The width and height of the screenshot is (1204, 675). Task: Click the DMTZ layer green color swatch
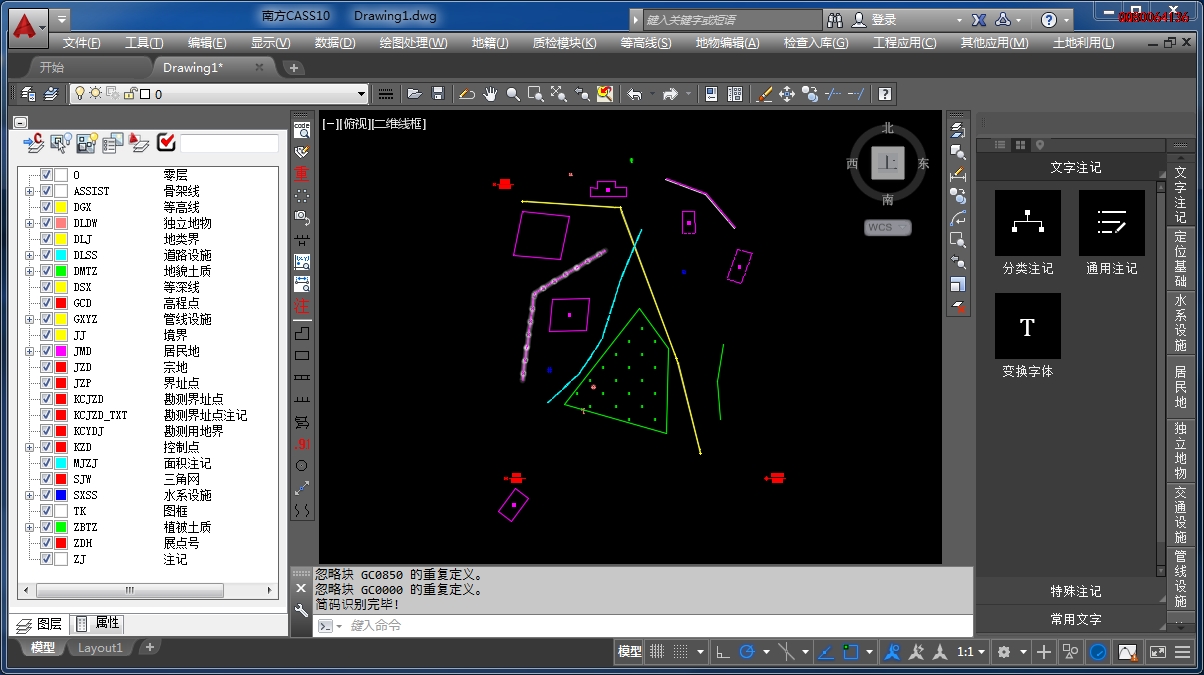pyautogui.click(x=61, y=271)
